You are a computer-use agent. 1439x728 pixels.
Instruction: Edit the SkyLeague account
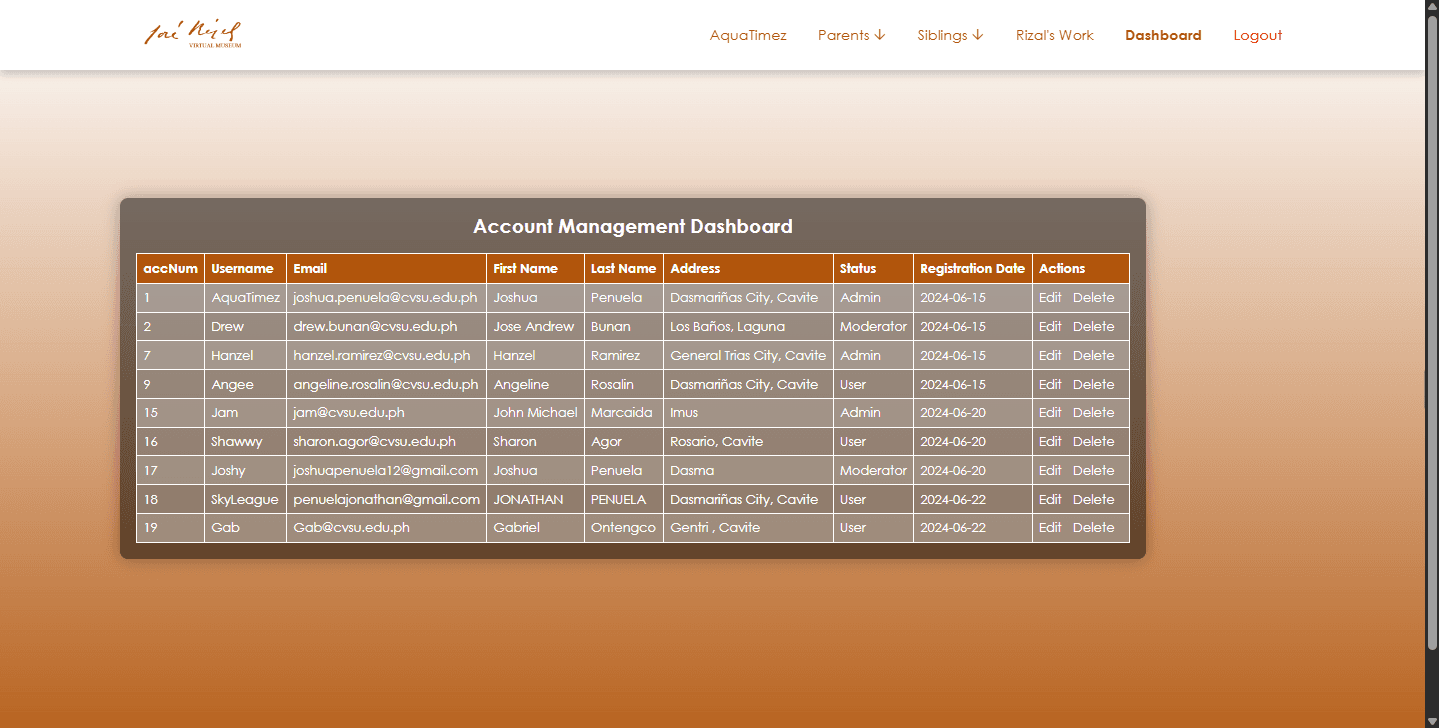coord(1050,499)
